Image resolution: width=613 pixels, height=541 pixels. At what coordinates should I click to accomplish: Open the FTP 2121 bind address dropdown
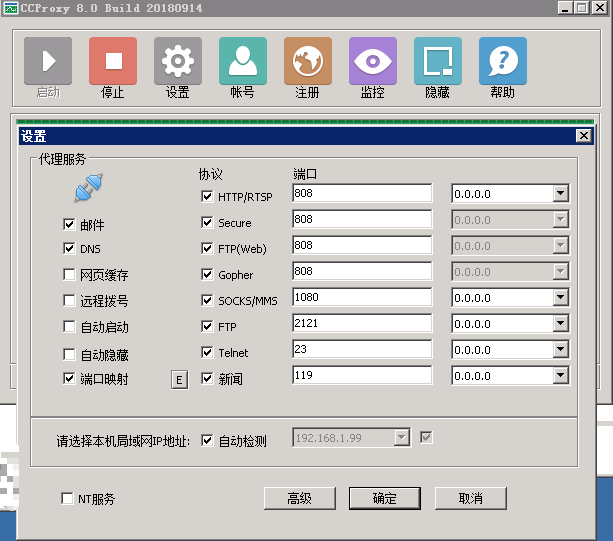click(x=561, y=323)
